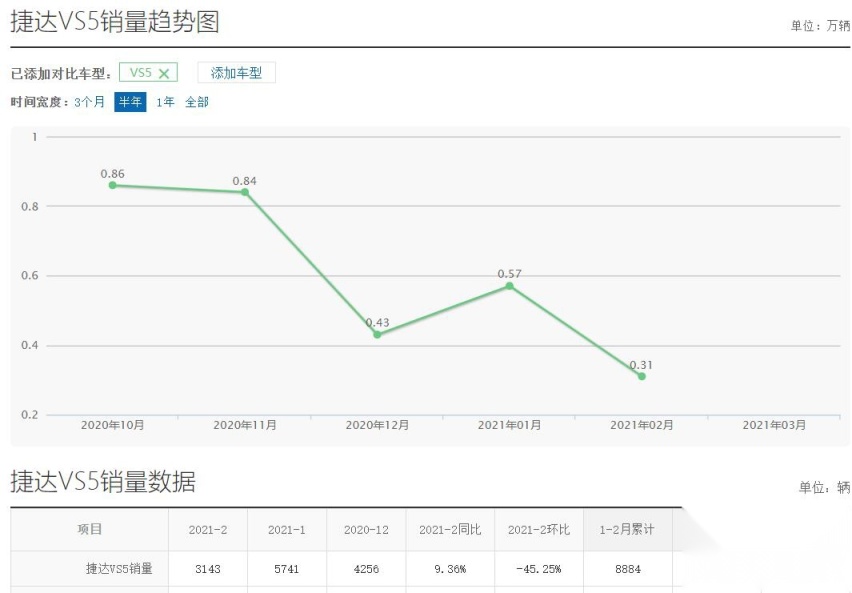Click the 2021-1 column header

click(x=286, y=530)
